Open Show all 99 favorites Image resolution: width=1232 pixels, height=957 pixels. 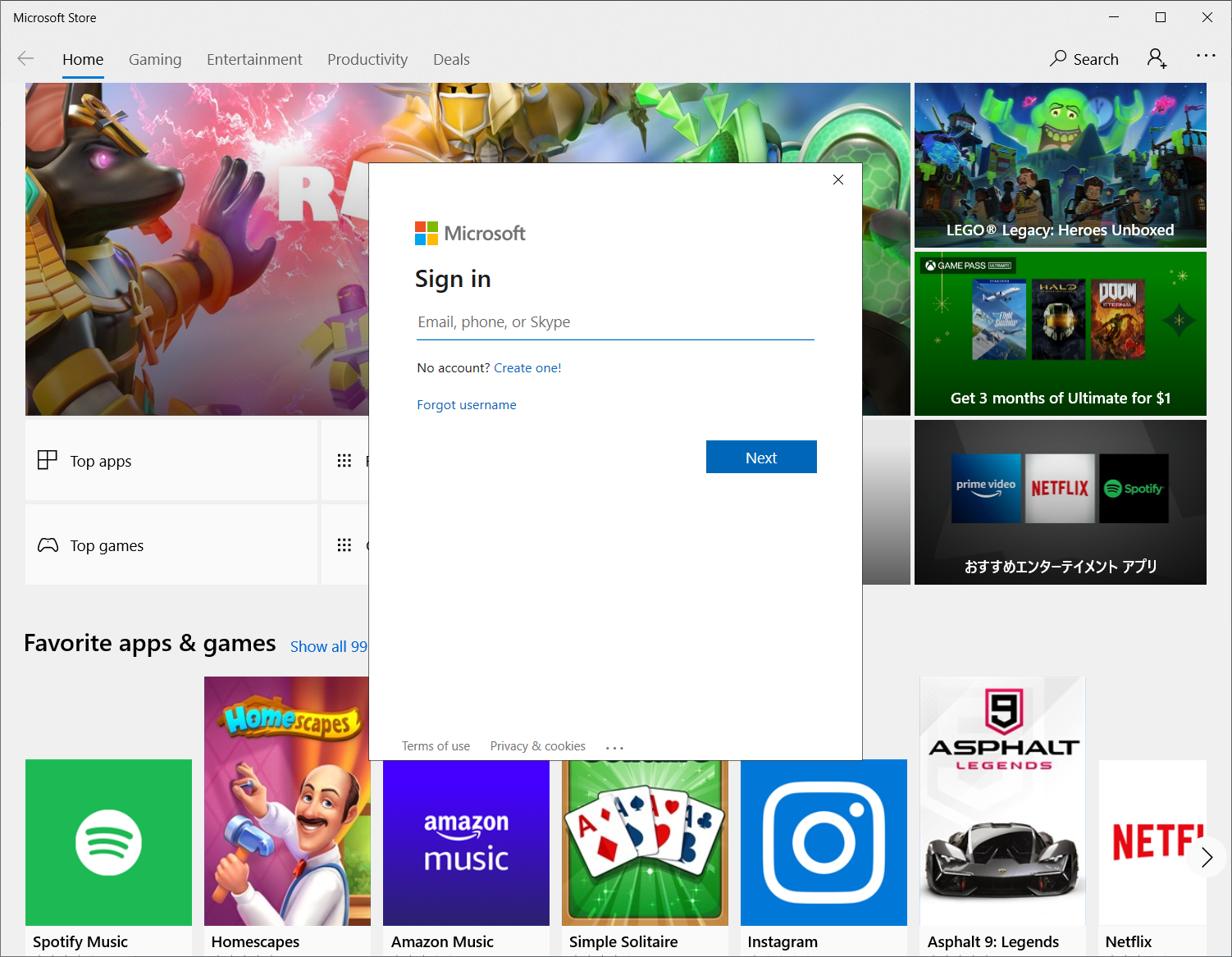328,646
